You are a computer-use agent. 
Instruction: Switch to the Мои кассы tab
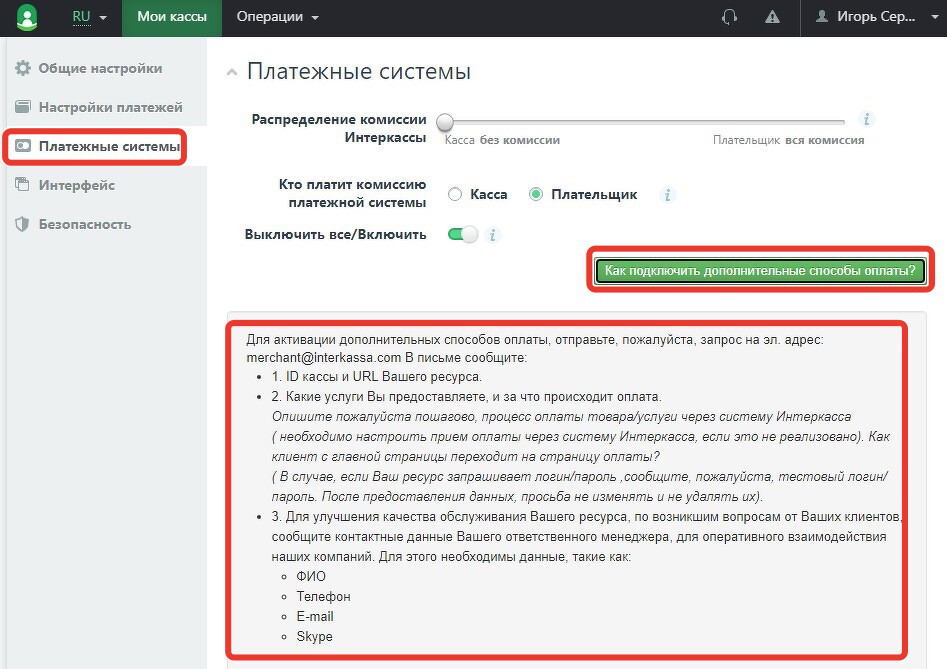pyautogui.click(x=172, y=18)
